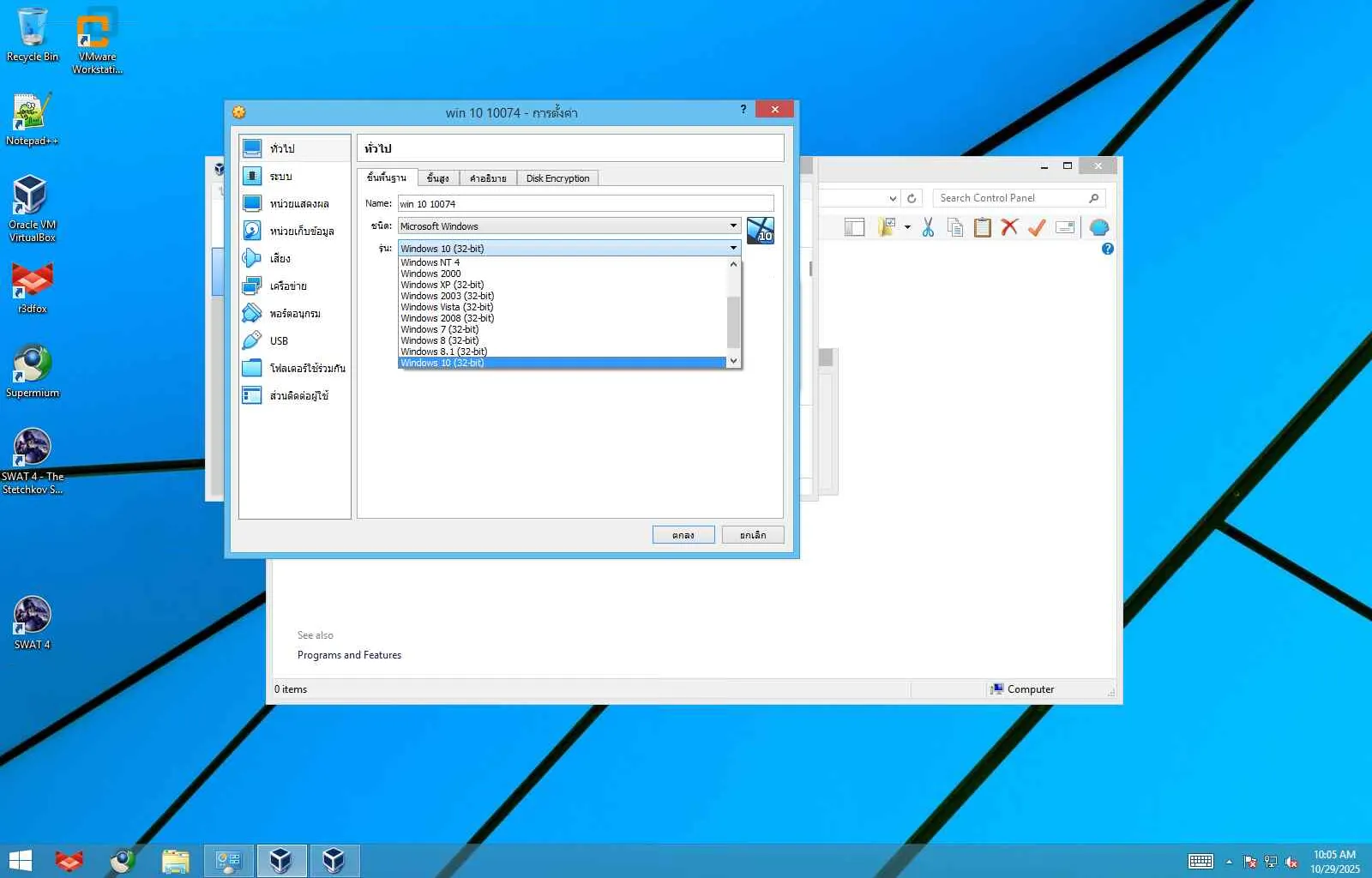
Task: Open the r3dfox desktop shortcut
Action: pyautogui.click(x=32, y=288)
